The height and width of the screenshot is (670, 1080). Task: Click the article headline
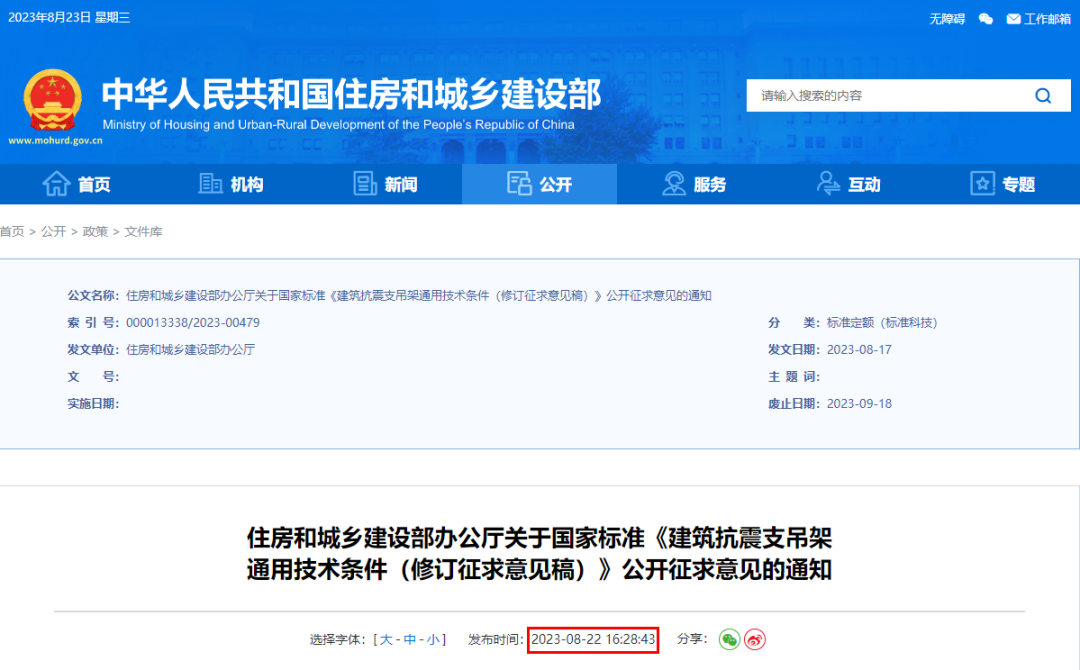pos(539,554)
